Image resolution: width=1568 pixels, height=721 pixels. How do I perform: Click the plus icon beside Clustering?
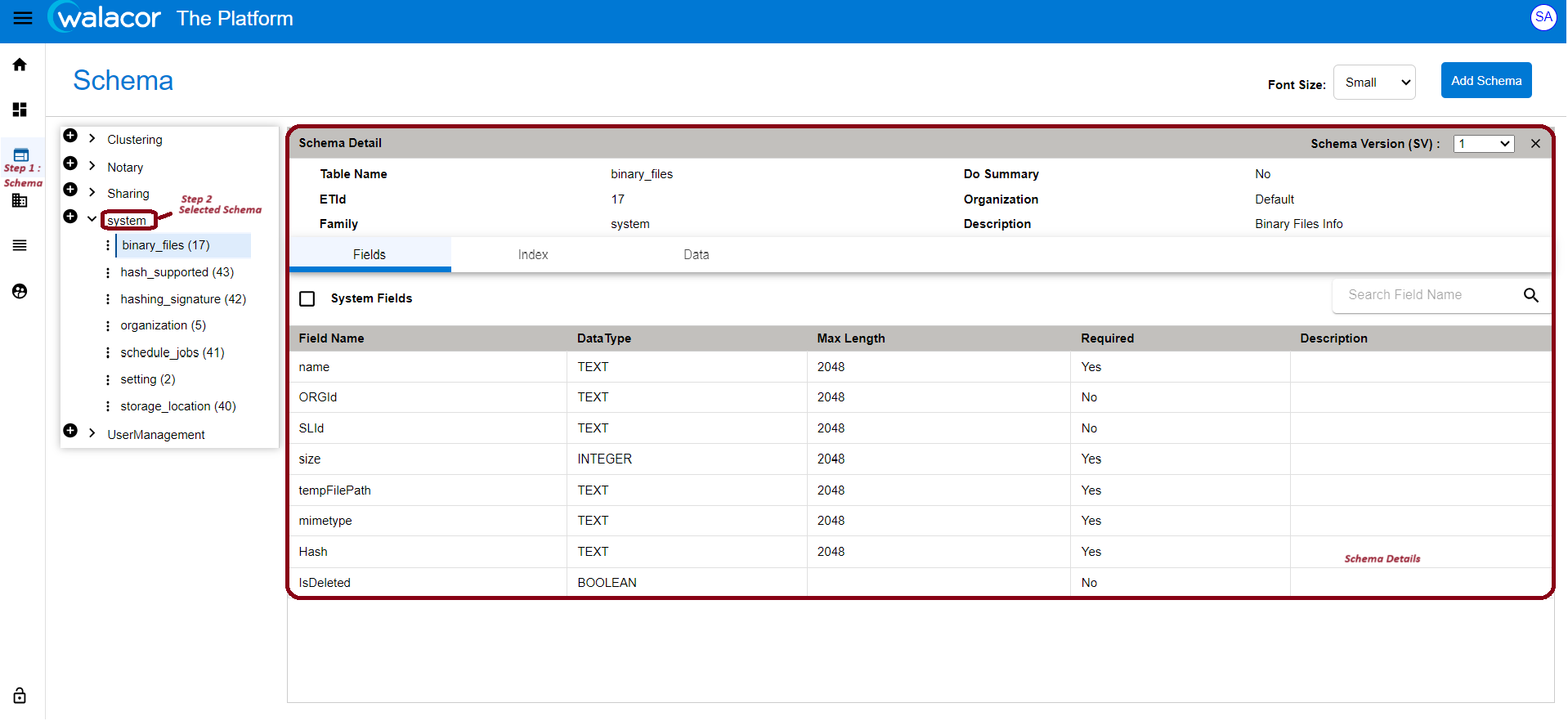coord(70,136)
